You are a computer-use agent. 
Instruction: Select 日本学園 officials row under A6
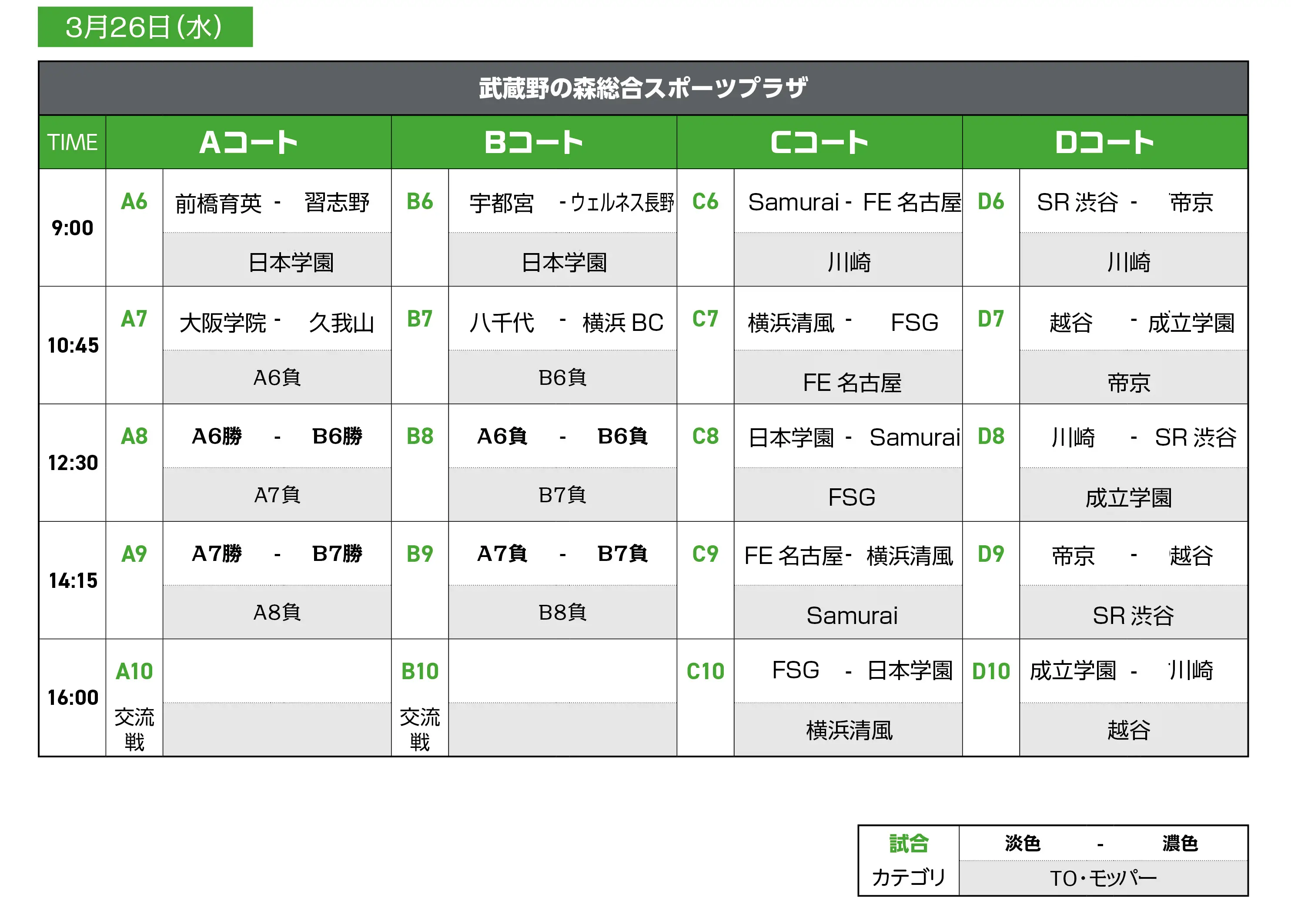tap(277, 260)
